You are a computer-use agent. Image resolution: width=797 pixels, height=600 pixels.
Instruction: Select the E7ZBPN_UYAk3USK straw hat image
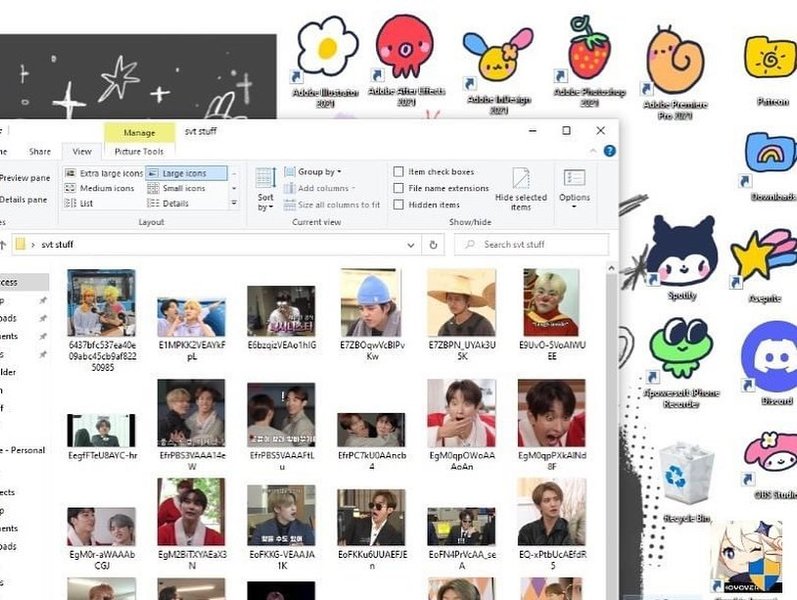(x=462, y=315)
